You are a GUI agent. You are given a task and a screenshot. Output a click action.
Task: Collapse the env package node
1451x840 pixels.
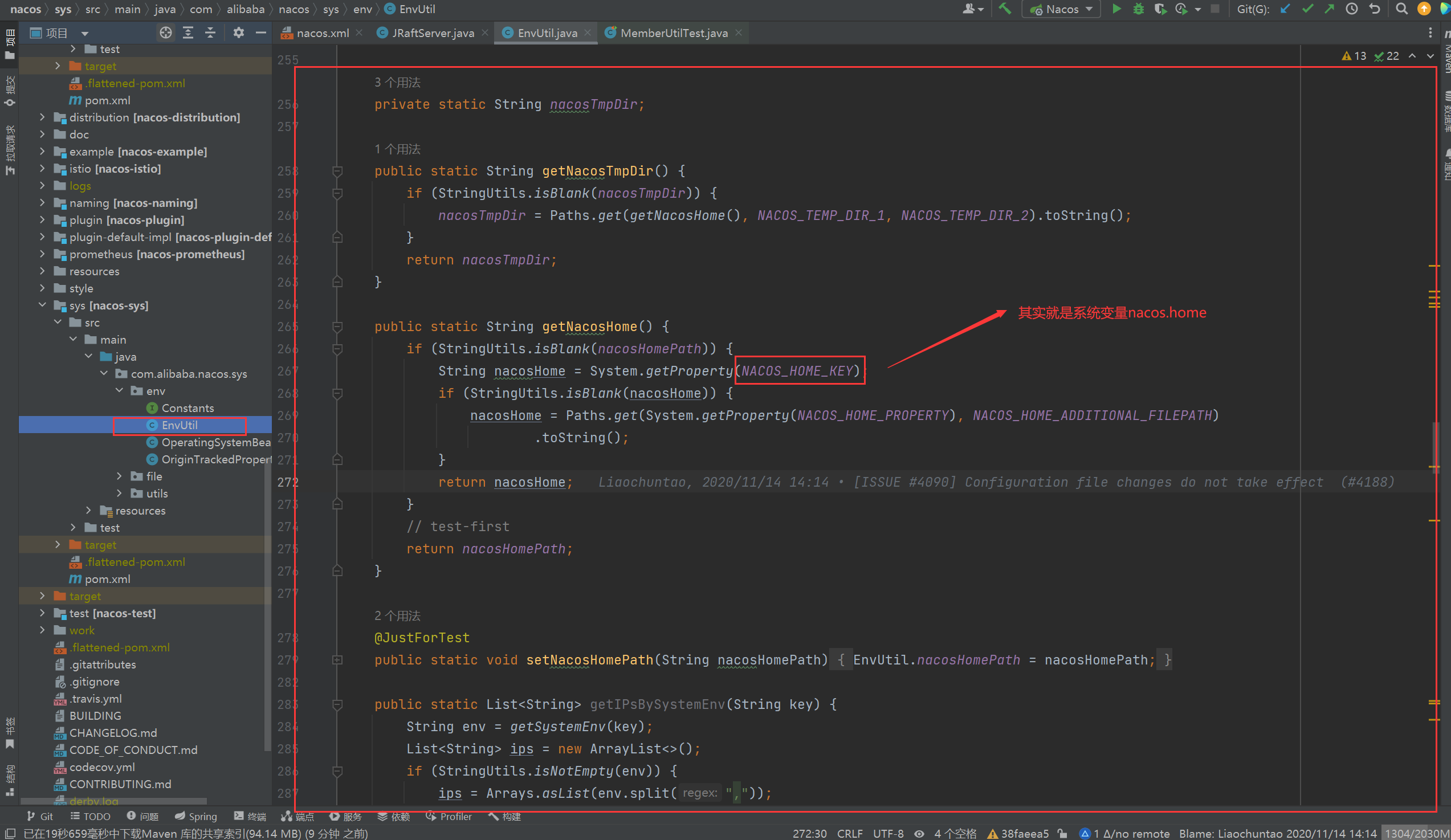pos(119,390)
